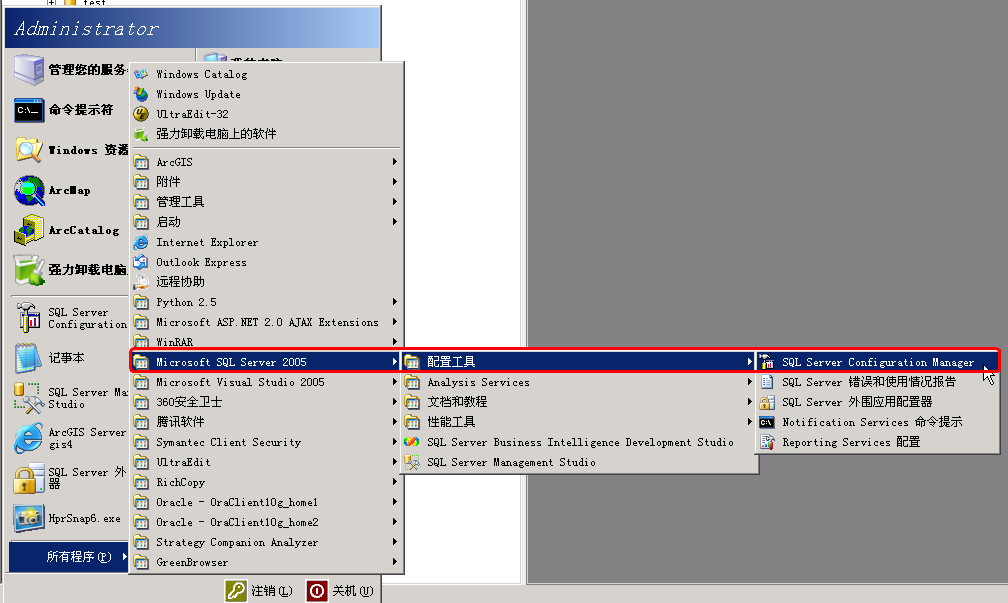
Task: Expand the 腾讯软件 folder
Action: 266,422
